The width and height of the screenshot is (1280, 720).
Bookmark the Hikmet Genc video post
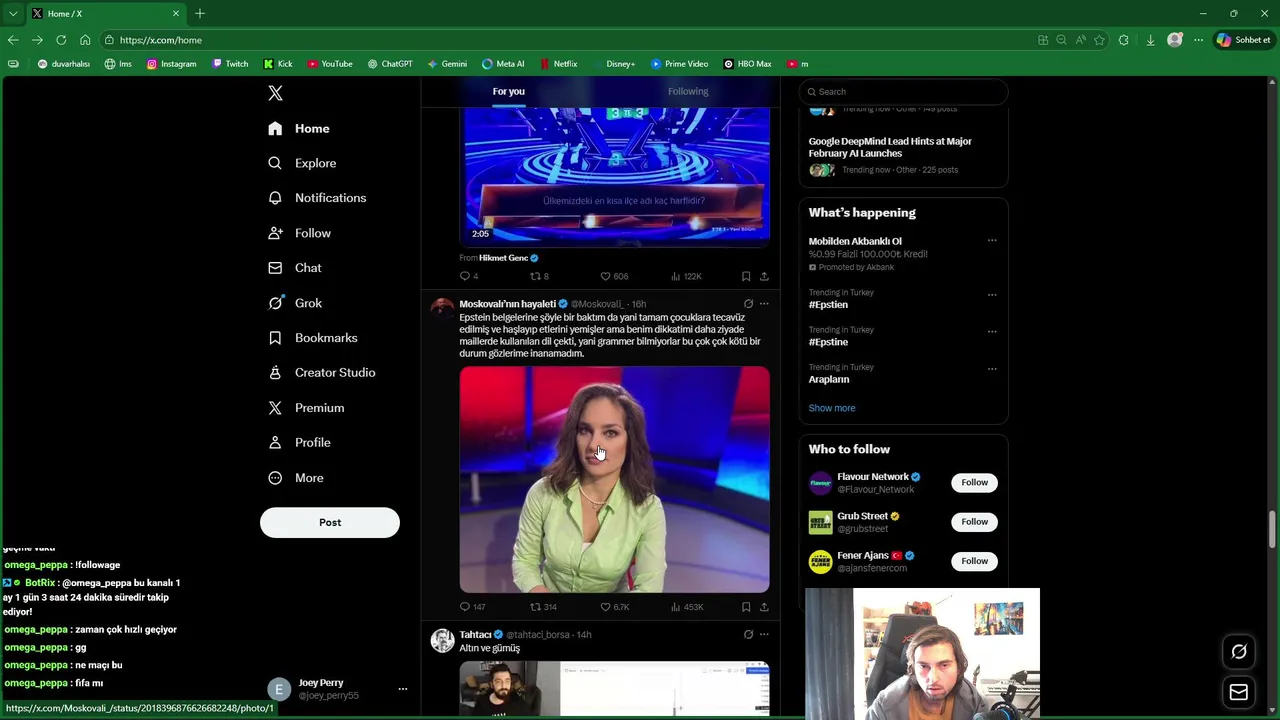(746, 276)
